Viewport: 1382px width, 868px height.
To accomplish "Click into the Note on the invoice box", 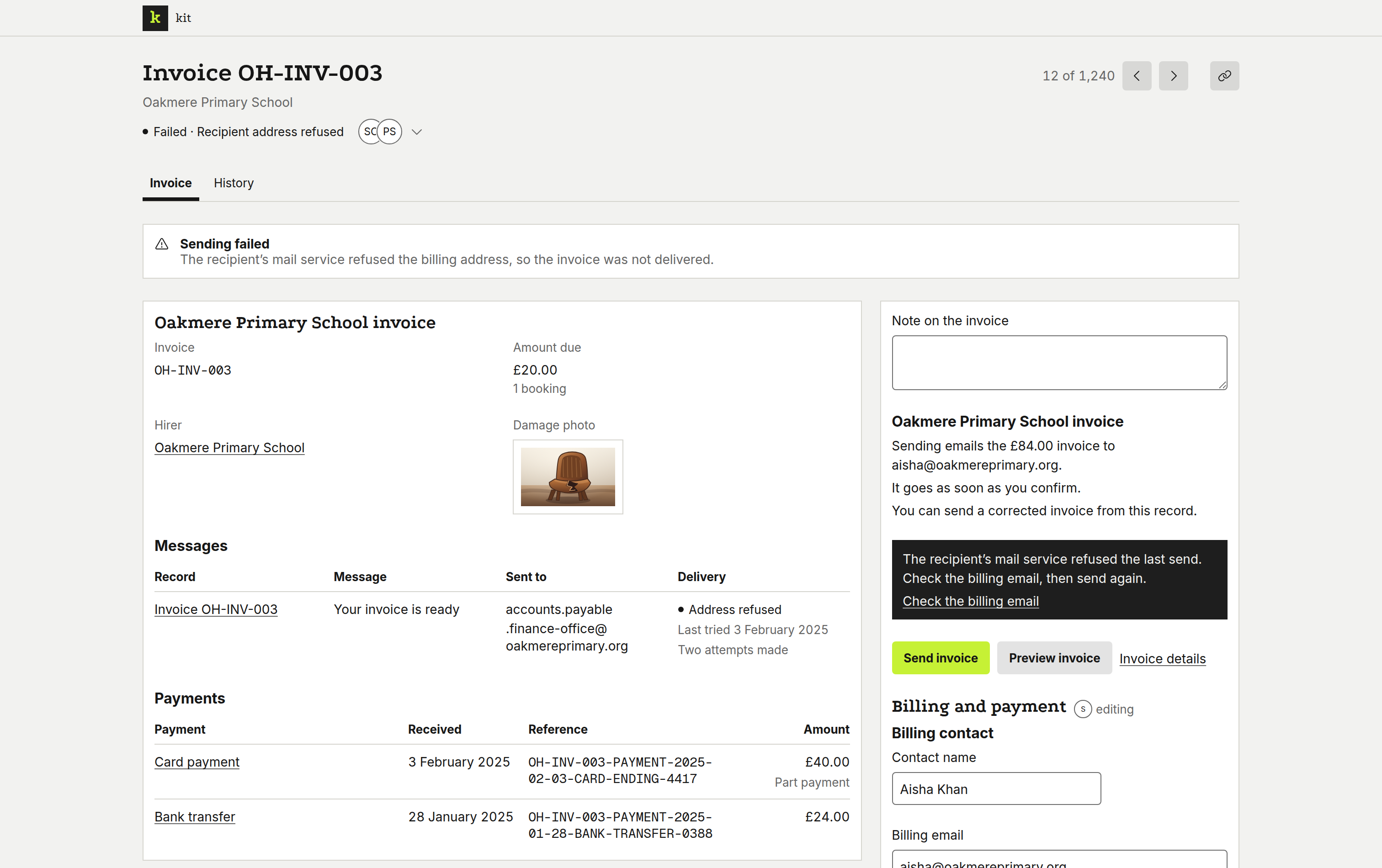I will (1059, 363).
